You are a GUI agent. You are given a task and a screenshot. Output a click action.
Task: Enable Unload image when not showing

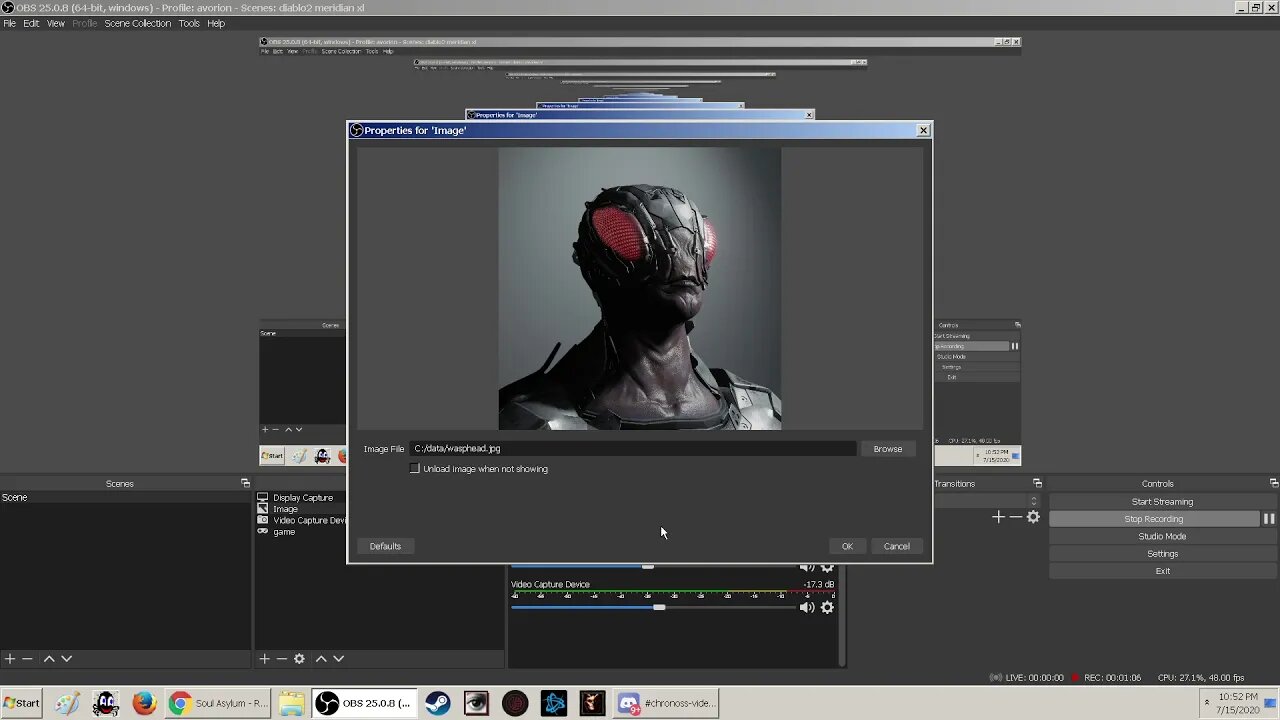tap(415, 469)
